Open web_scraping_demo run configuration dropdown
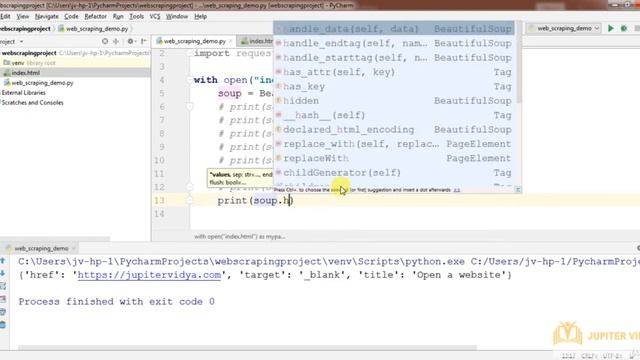640x360 pixels. click(563, 28)
